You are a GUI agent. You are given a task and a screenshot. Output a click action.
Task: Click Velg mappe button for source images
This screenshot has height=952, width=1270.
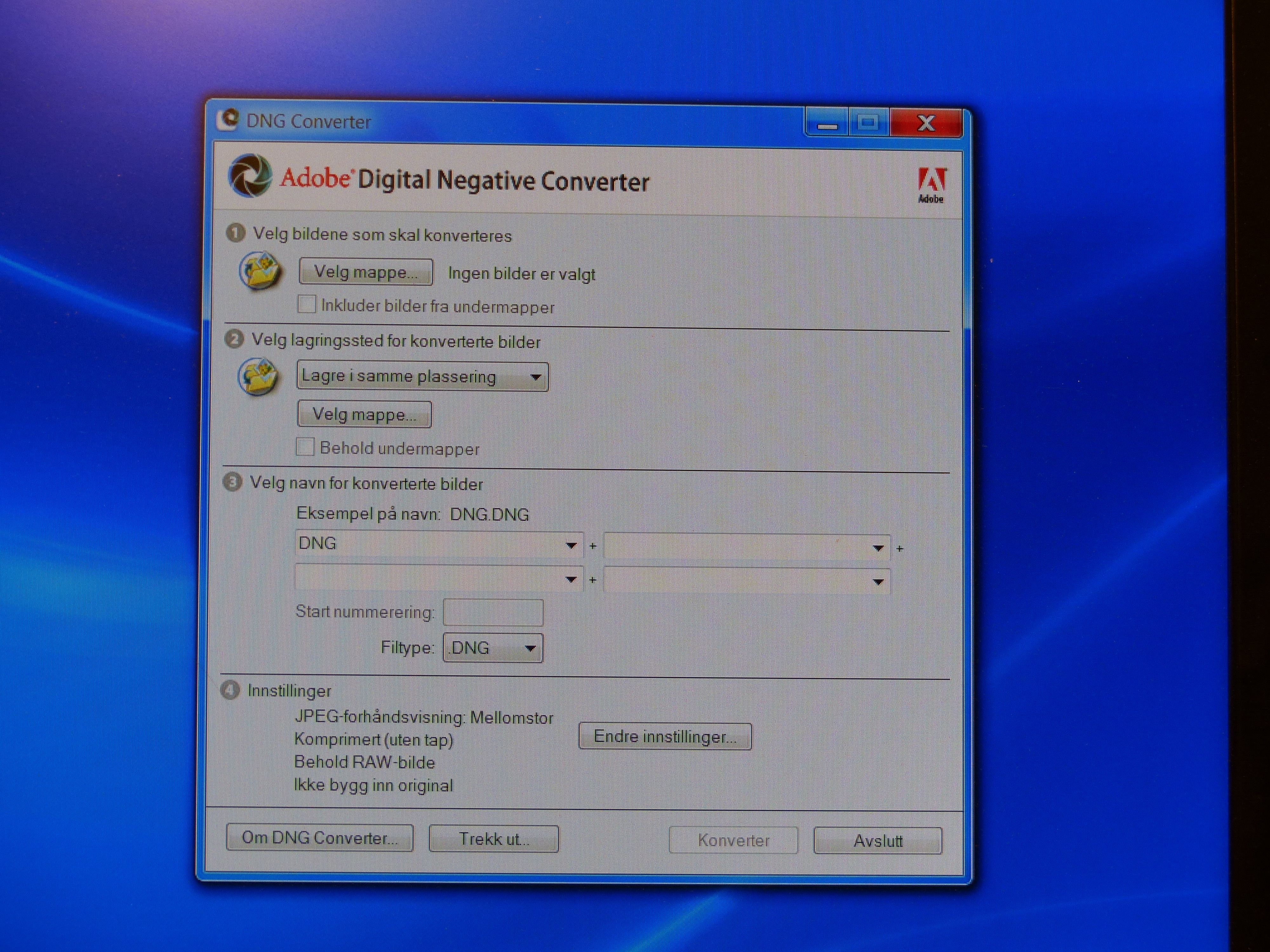[366, 272]
